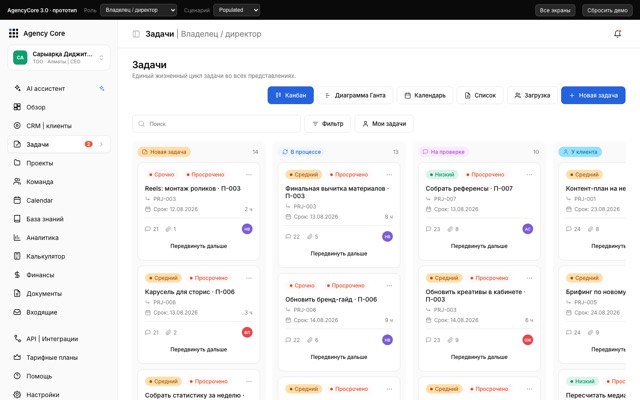Viewport: 640px width, 400px height.
Task: Open options menu on Финальная вычитка материалов card
Action: click(x=389, y=174)
